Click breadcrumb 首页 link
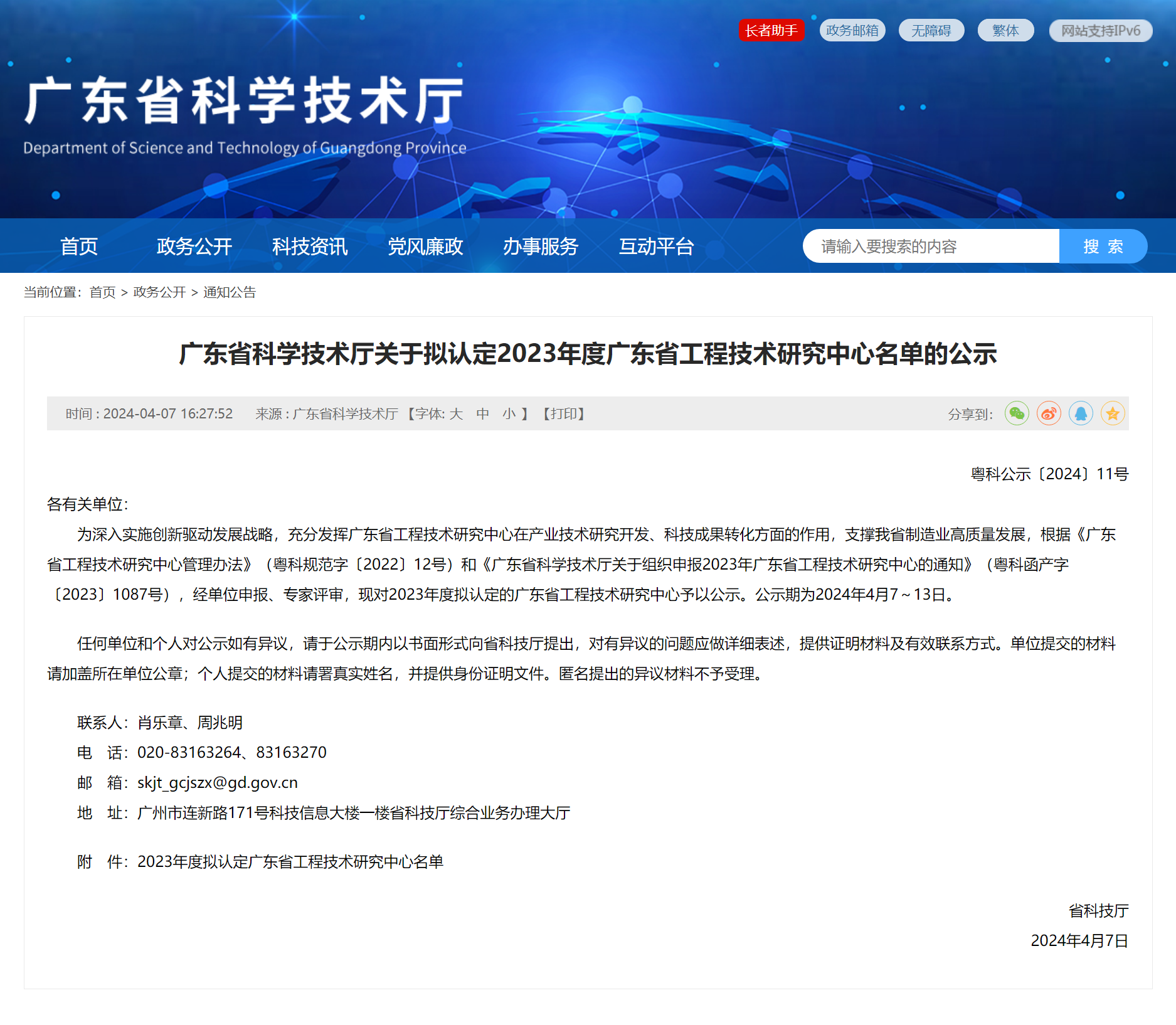This screenshot has width=1176, height=1025. (102, 292)
